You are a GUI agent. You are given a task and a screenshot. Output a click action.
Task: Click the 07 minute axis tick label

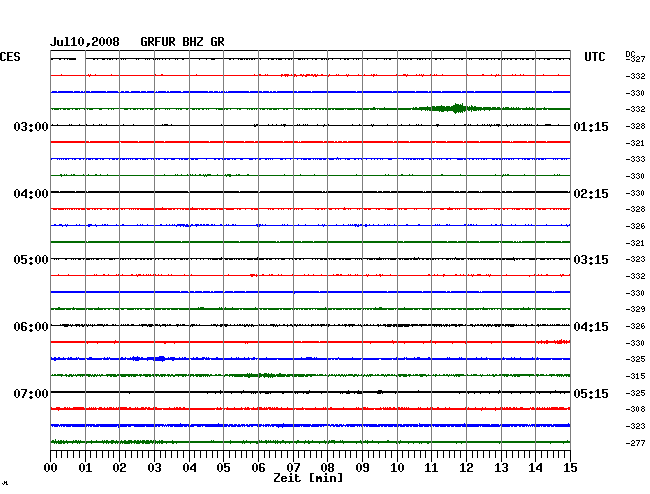coord(293,467)
